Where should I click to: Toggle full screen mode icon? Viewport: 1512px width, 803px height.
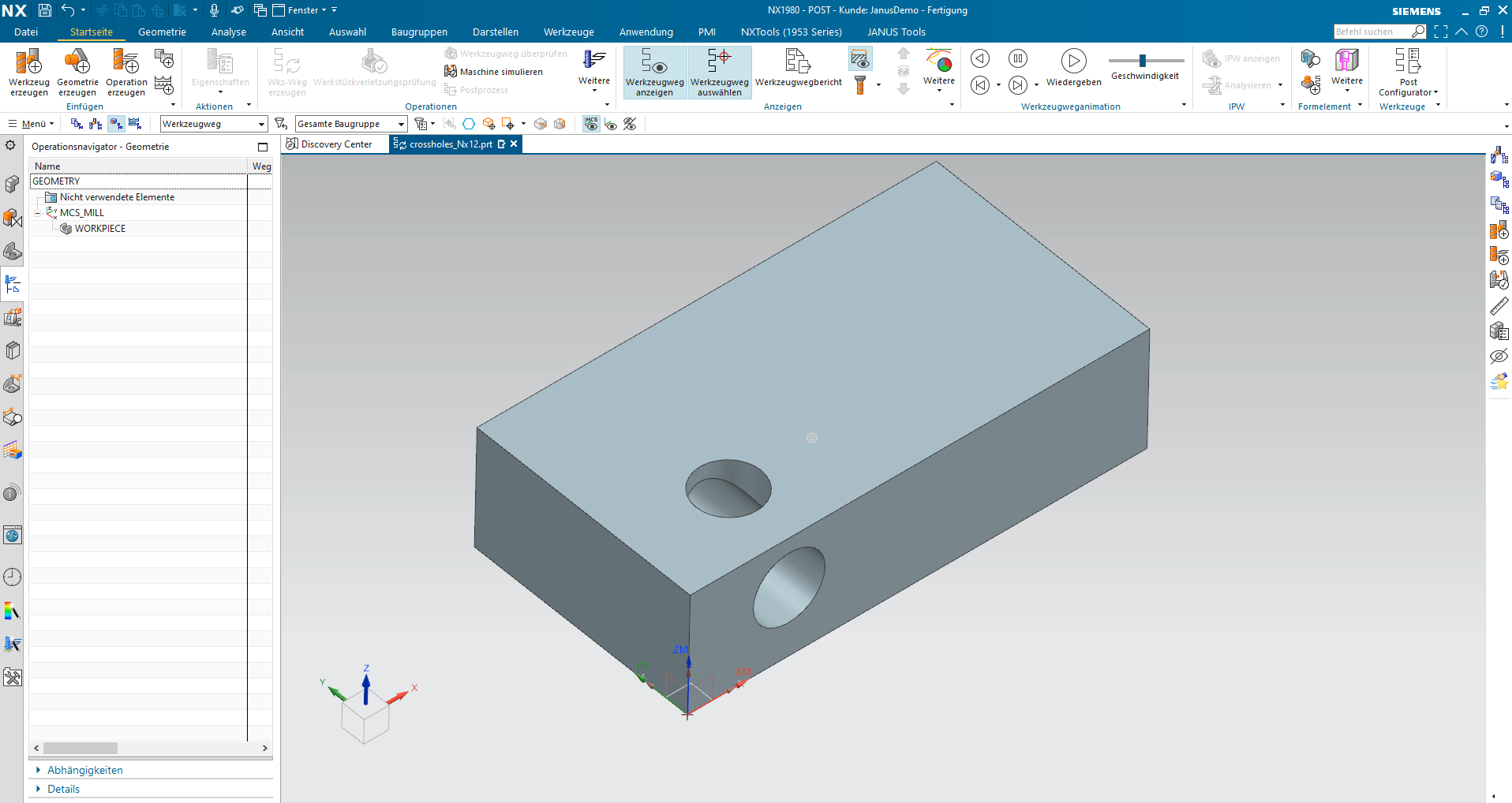[x=1441, y=32]
